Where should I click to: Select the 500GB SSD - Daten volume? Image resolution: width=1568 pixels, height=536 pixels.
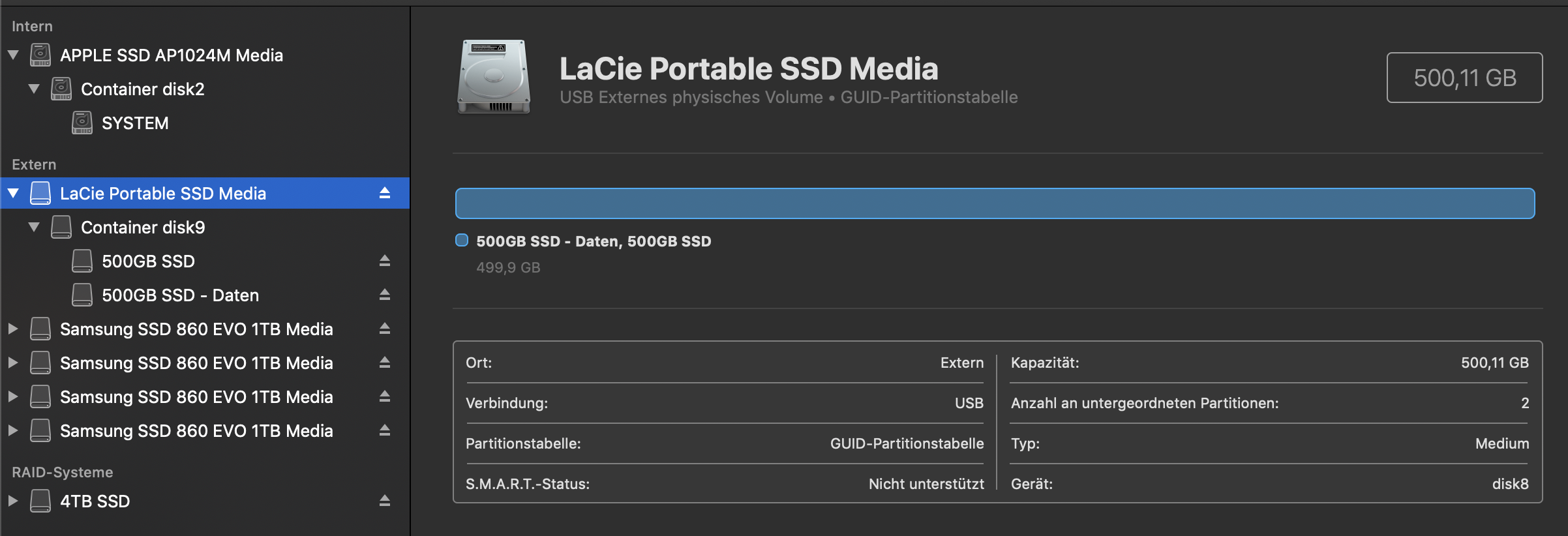(180, 295)
